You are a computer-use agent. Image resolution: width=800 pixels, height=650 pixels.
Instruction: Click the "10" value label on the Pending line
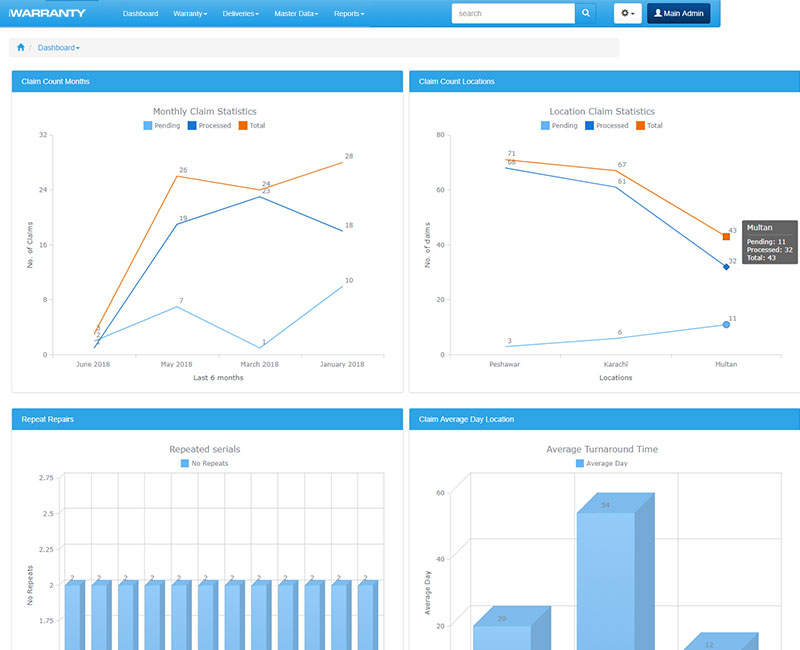[349, 280]
